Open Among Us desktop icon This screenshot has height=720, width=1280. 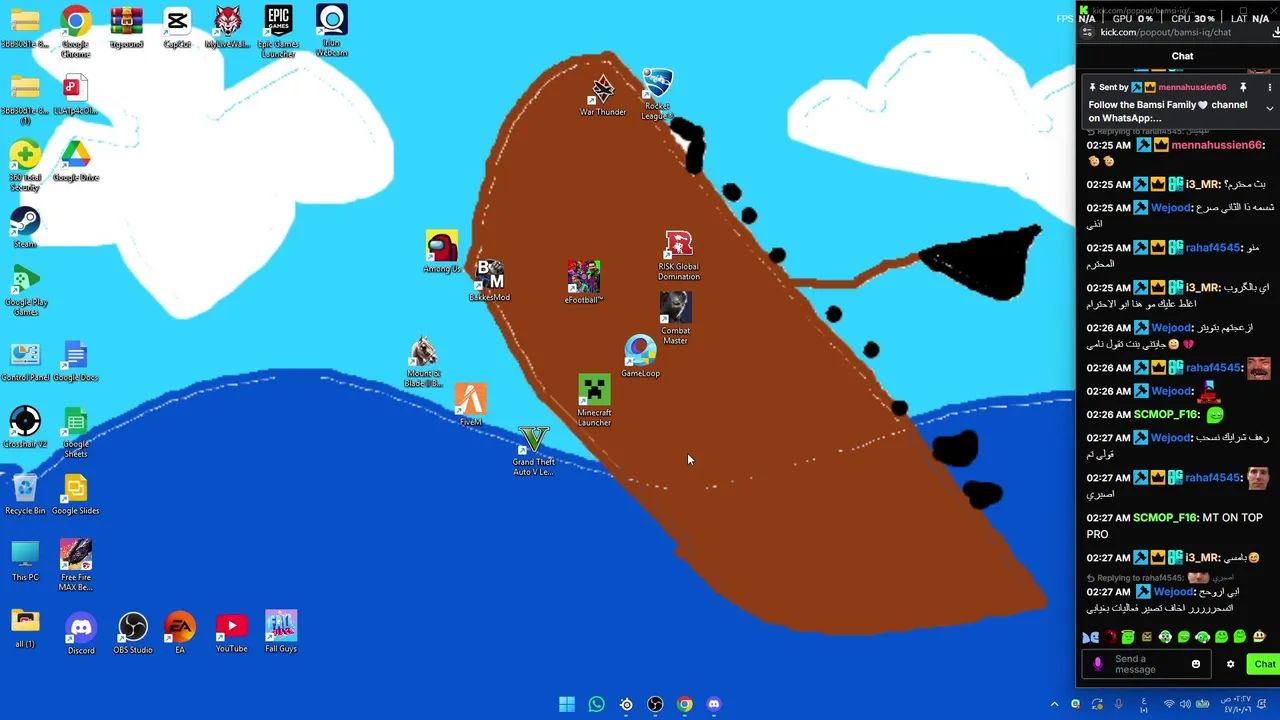(442, 252)
